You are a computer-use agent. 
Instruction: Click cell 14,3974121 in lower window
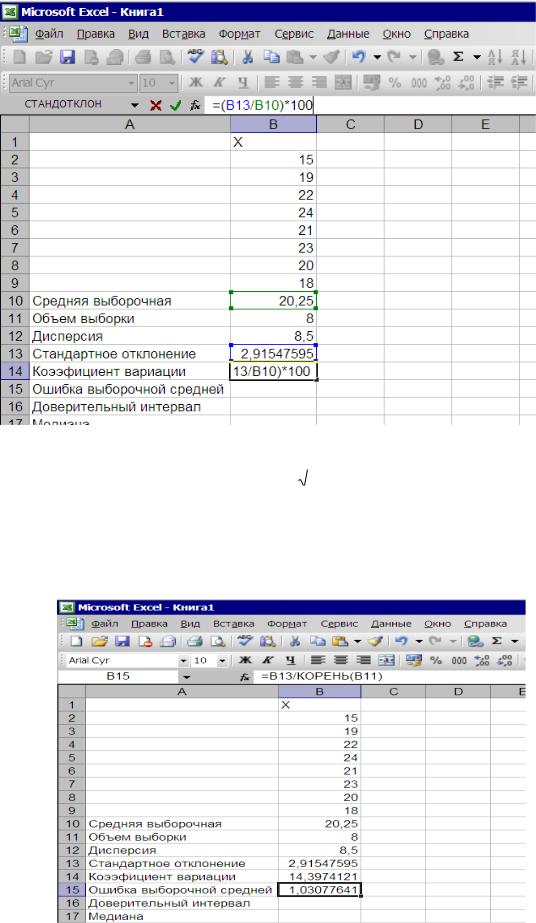pyautogui.click(x=319, y=876)
